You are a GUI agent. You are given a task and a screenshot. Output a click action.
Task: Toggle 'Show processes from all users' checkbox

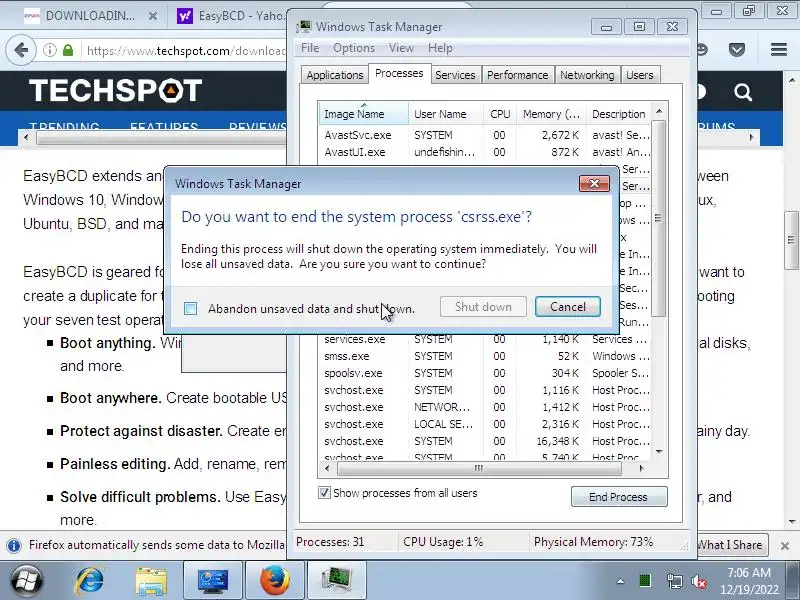tap(324, 492)
